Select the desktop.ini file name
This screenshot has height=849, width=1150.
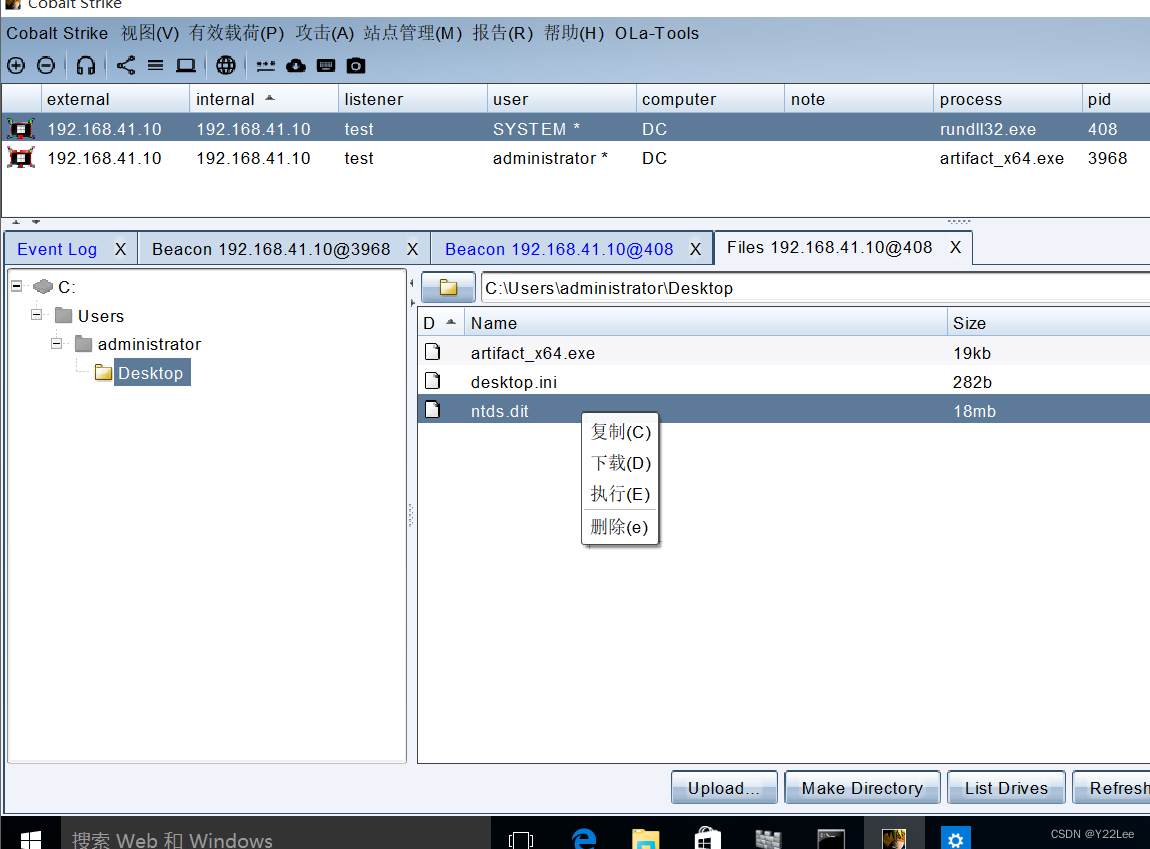[513, 382]
